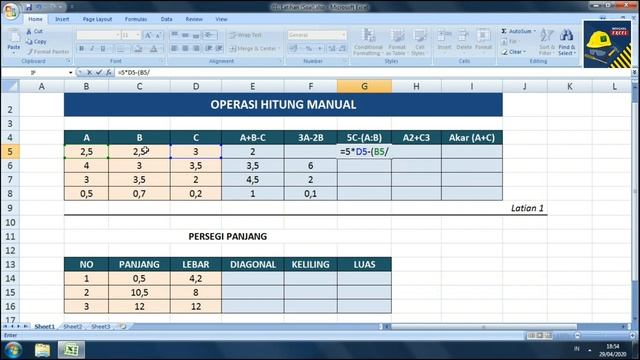
Task: Open the Data ribbon tab
Action: point(167,19)
